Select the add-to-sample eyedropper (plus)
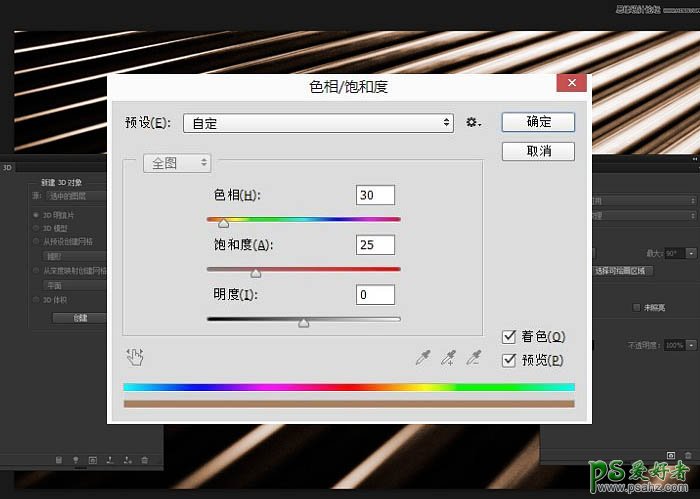700x499 pixels. (x=449, y=357)
